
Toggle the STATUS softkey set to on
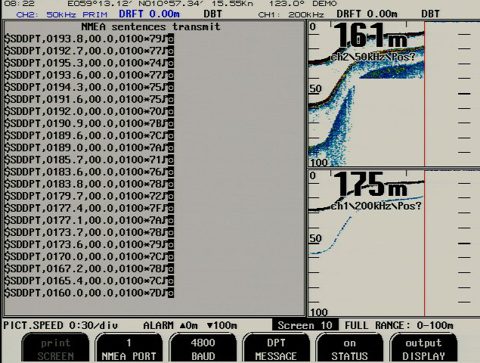[x=350, y=348]
